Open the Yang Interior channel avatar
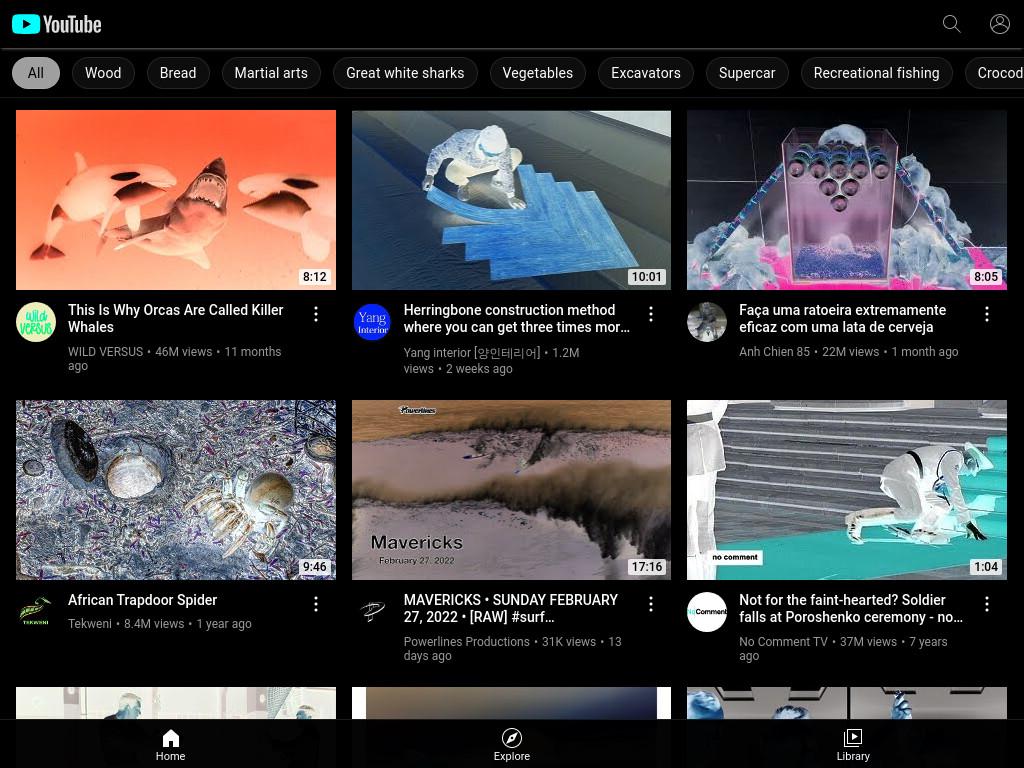The width and height of the screenshot is (1024, 768). tap(372, 322)
